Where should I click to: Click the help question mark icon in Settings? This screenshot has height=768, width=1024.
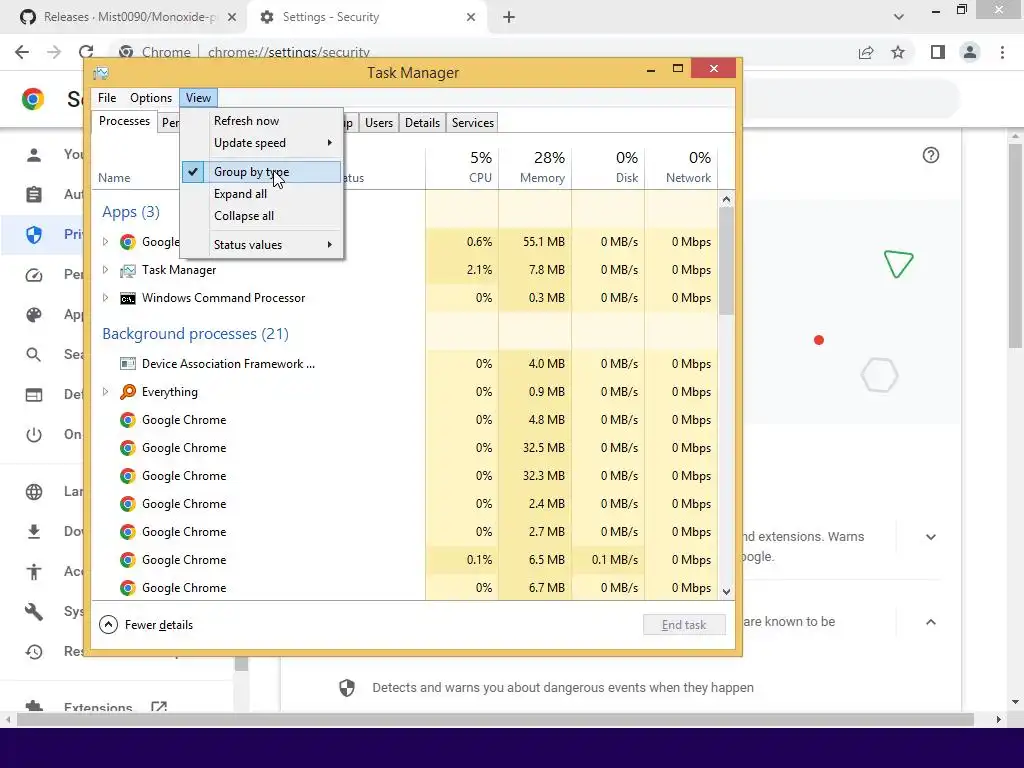pyautogui.click(x=931, y=155)
